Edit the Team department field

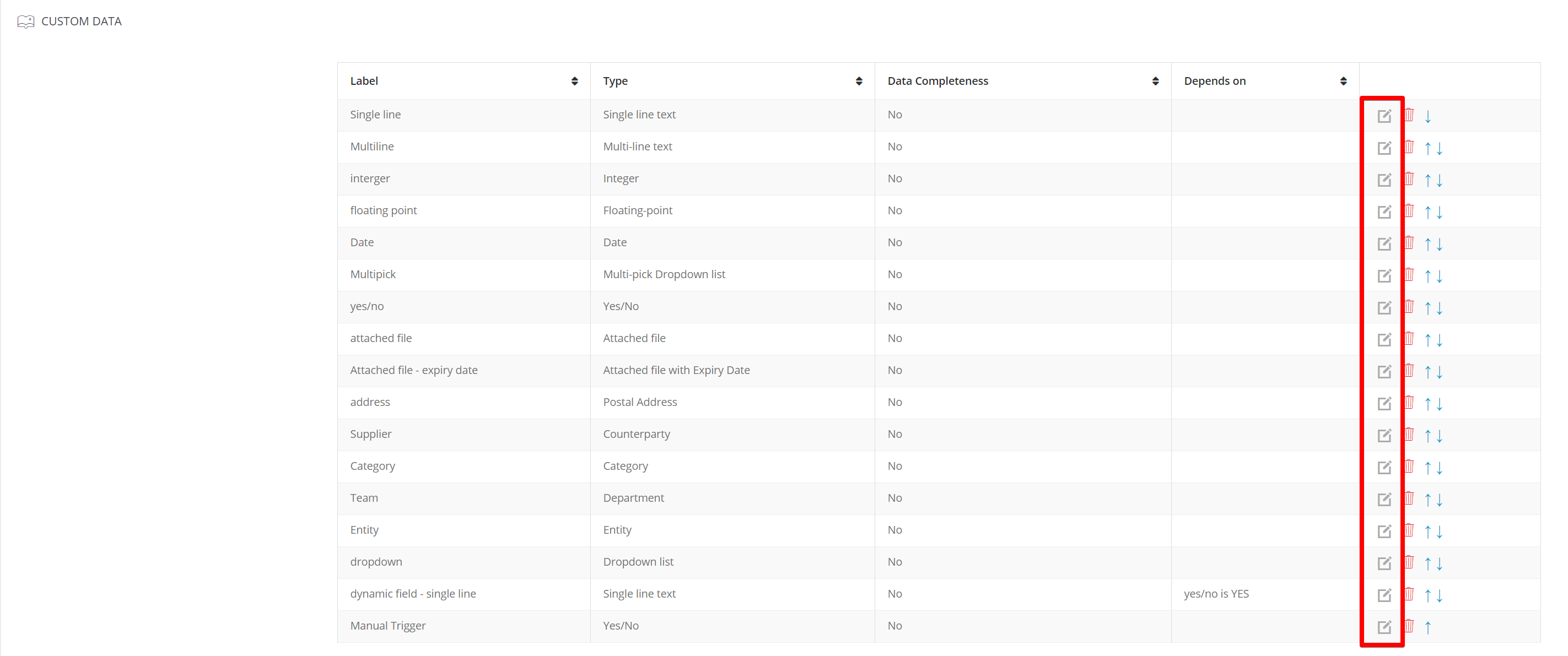pos(1384,499)
